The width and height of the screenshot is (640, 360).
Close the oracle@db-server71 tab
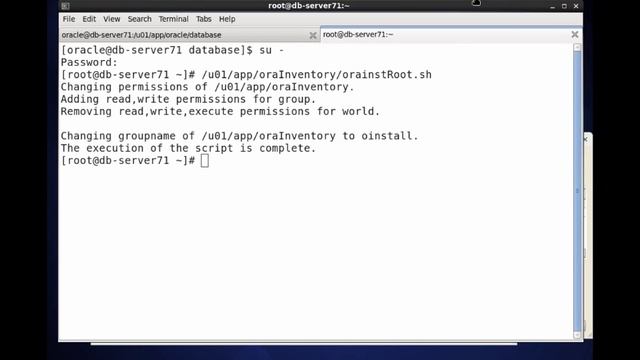[x=313, y=36]
